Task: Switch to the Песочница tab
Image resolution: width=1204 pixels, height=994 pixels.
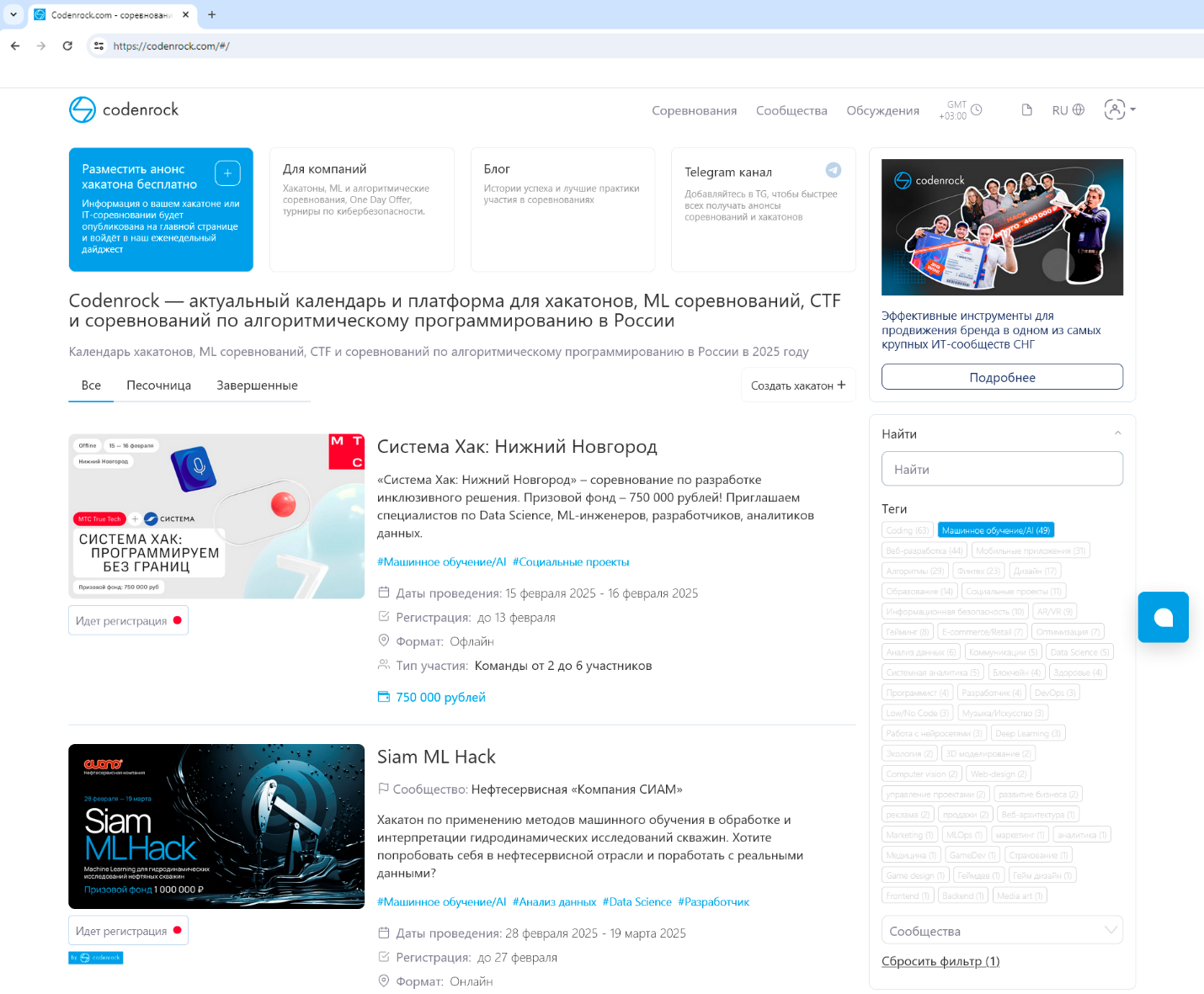Action: [x=159, y=385]
